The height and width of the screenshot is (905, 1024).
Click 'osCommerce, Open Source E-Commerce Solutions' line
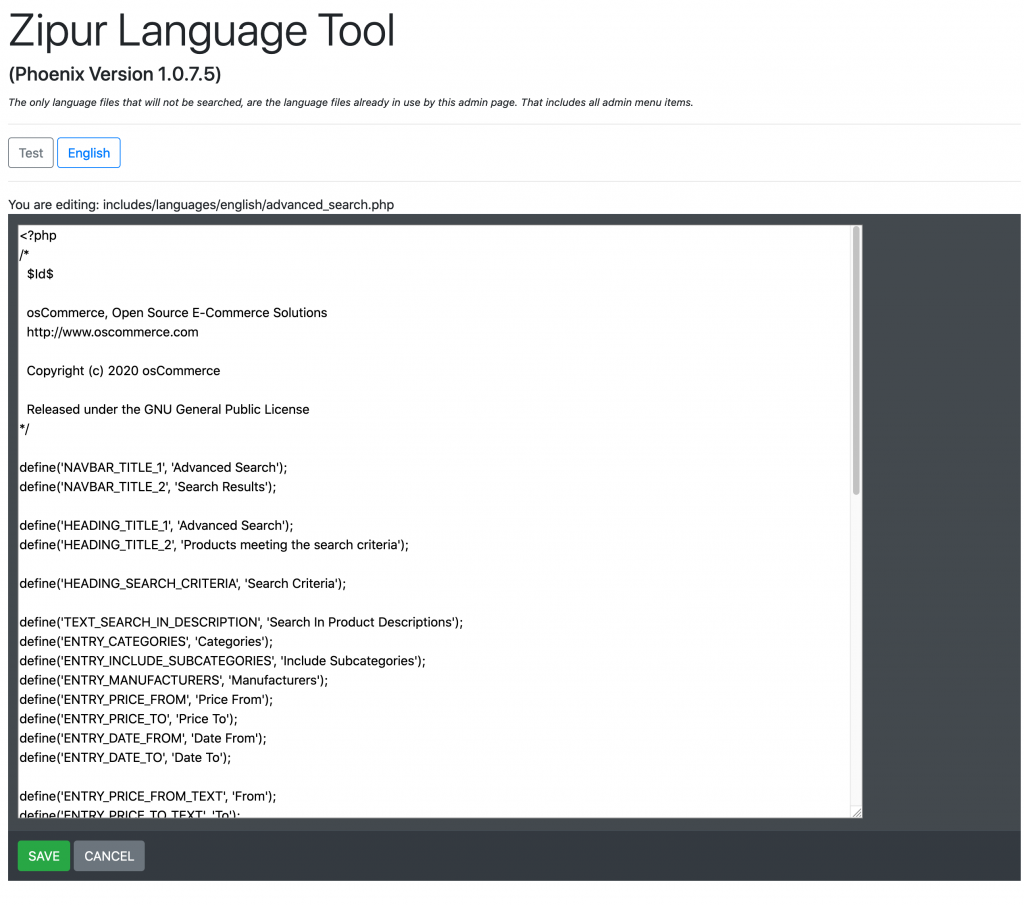pyautogui.click(x=176, y=313)
